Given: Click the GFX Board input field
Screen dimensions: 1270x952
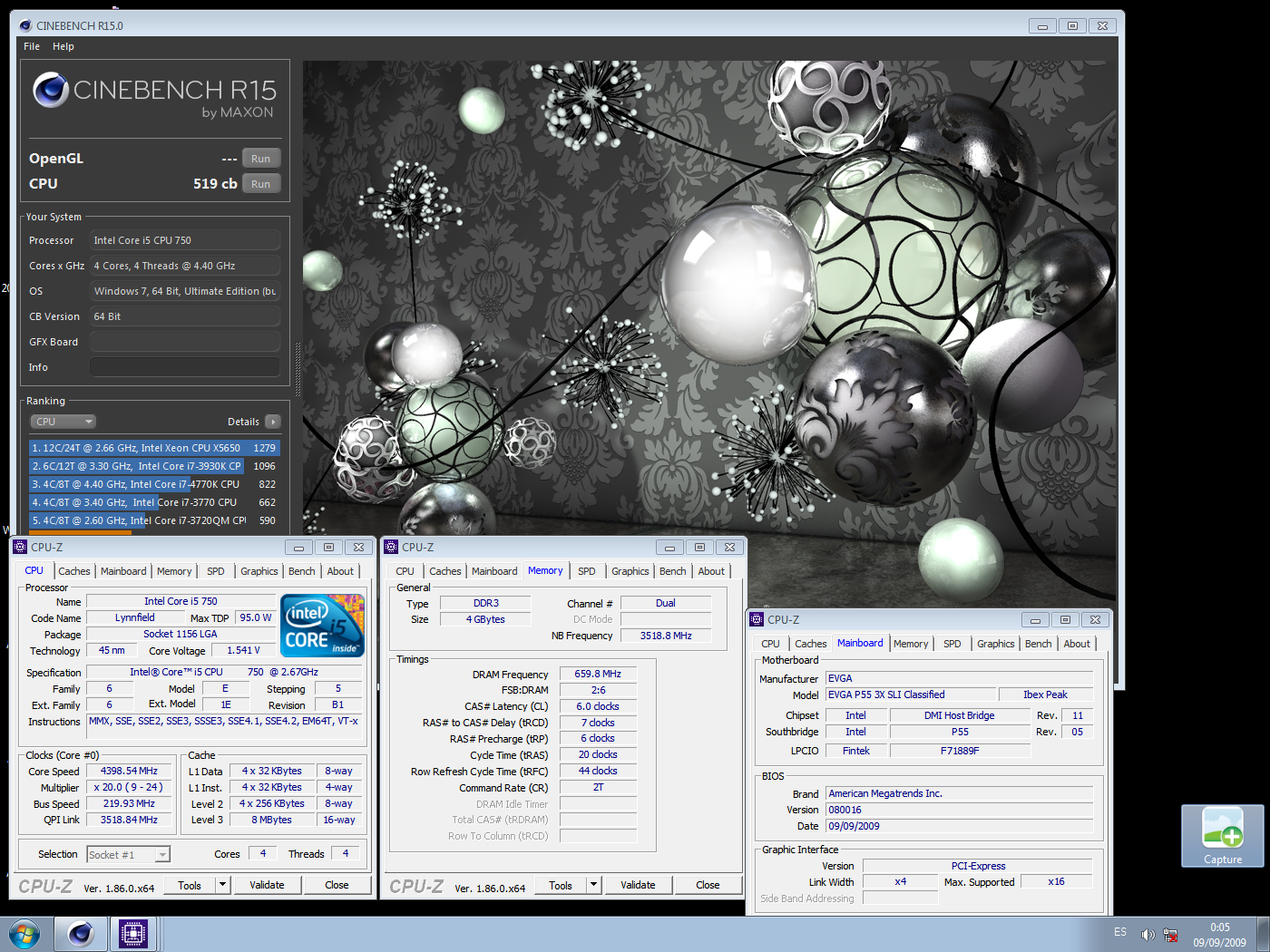Looking at the screenshot, I should (185, 342).
